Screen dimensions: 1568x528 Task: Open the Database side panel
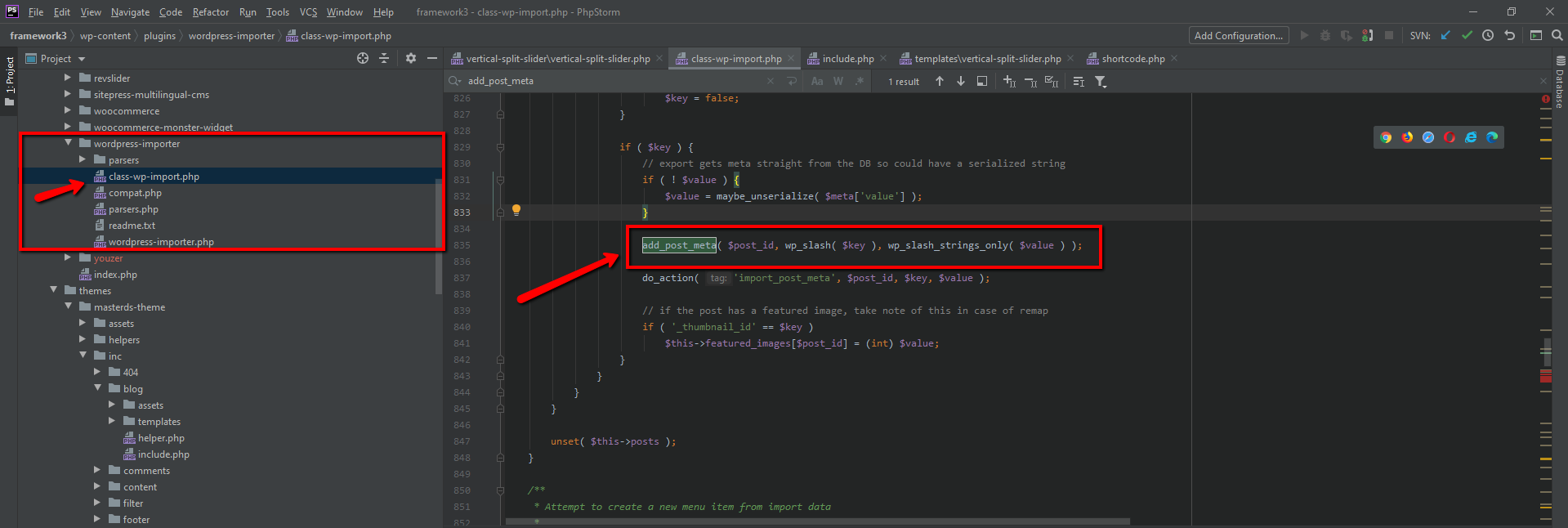[x=1560, y=82]
